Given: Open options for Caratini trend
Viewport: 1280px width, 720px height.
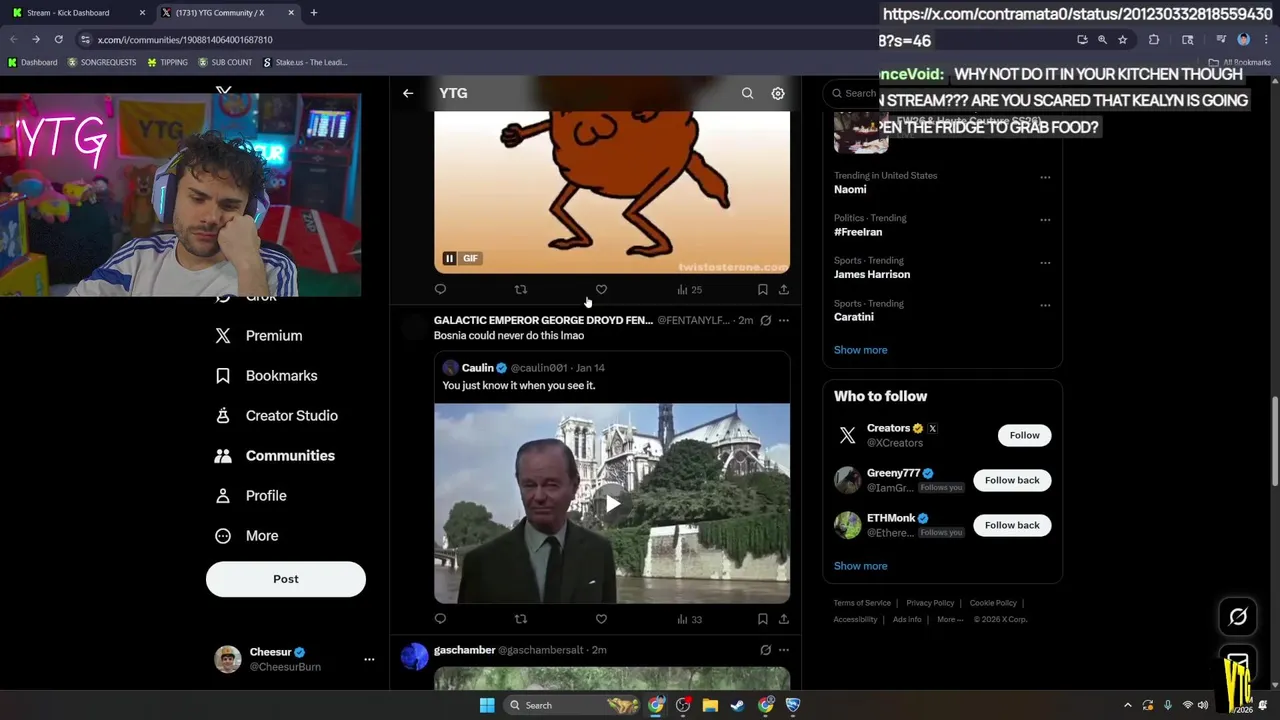Looking at the screenshot, I should pyautogui.click(x=1045, y=305).
